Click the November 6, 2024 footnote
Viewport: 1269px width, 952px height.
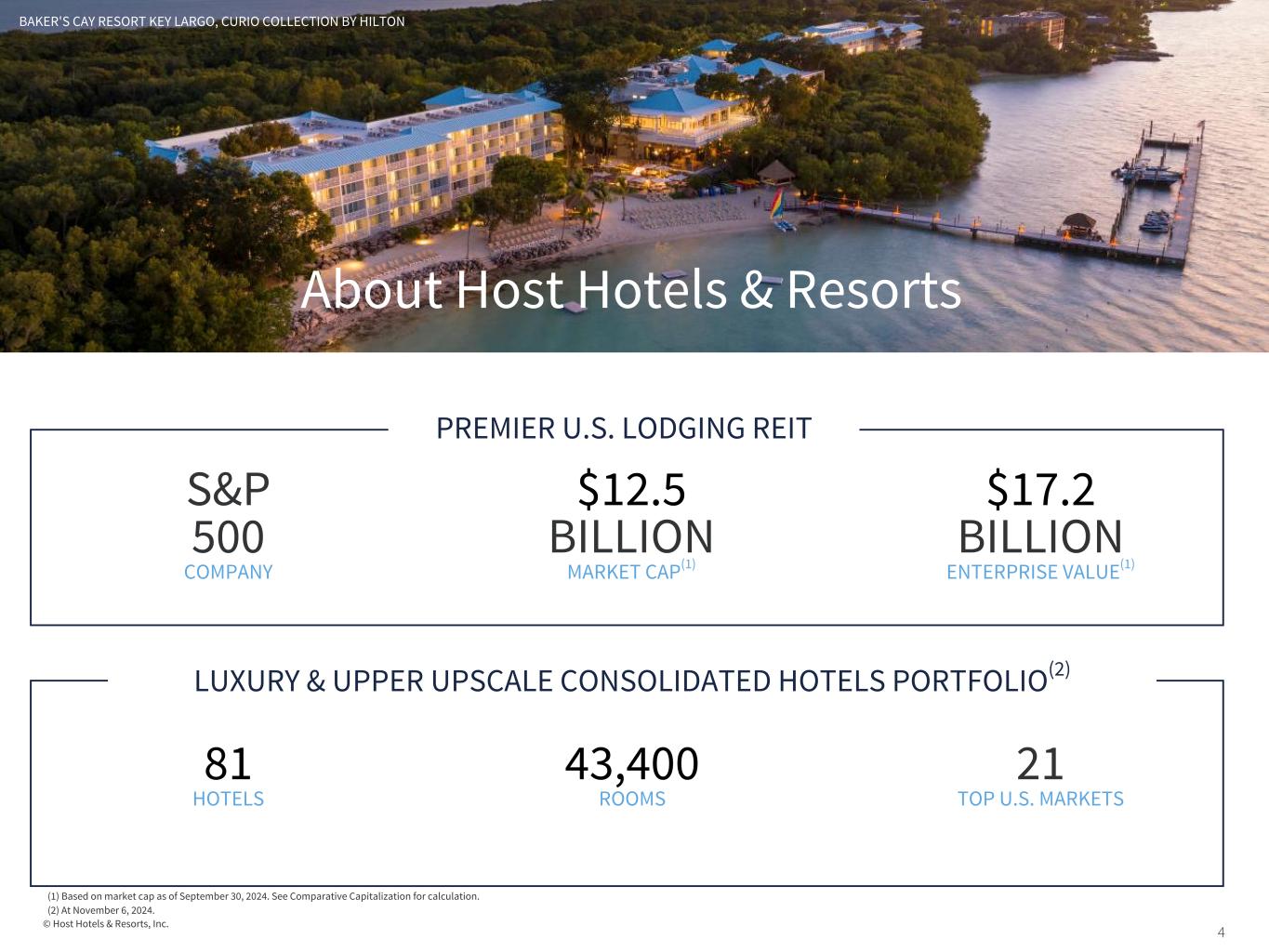tap(100, 910)
